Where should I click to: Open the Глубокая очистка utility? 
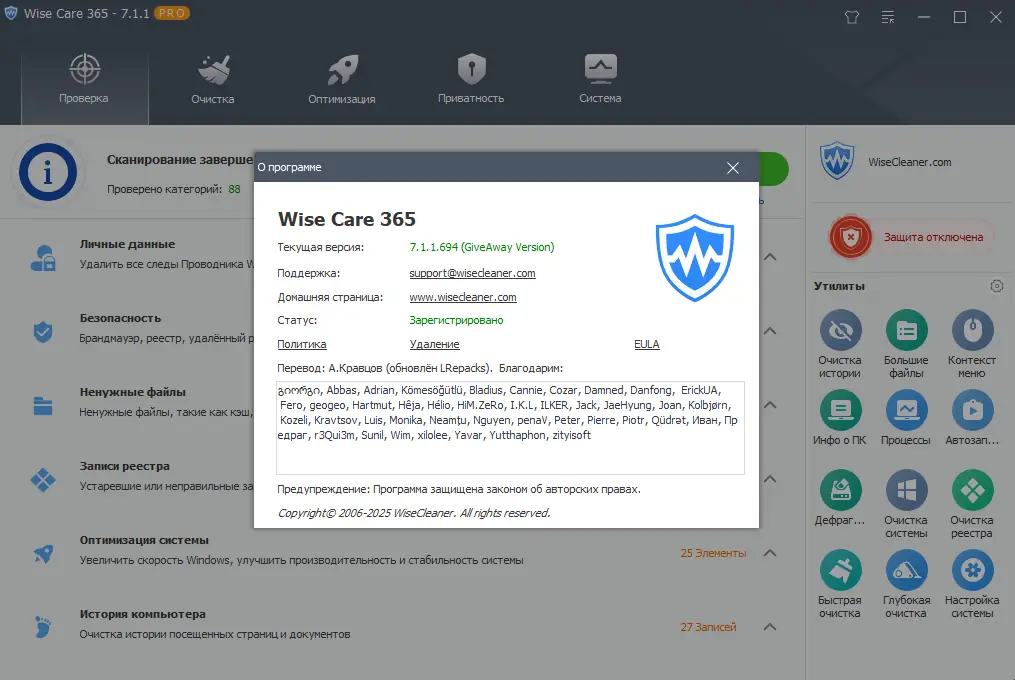(x=906, y=584)
